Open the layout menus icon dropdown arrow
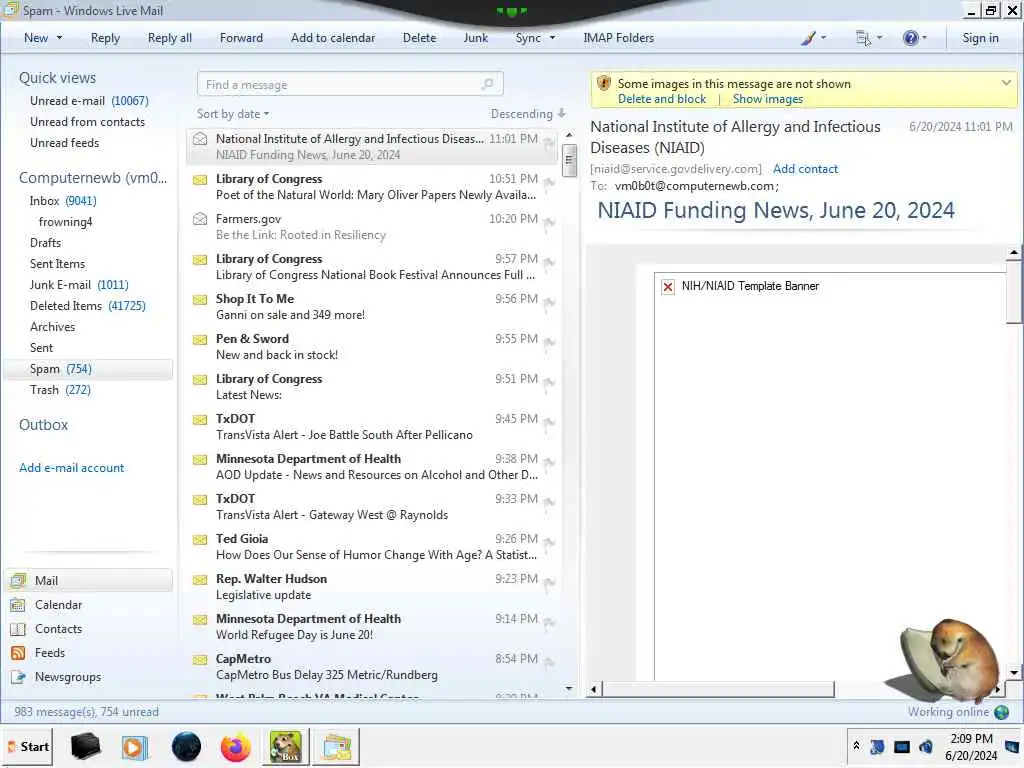Image resolution: width=1024 pixels, height=768 pixels. (879, 38)
